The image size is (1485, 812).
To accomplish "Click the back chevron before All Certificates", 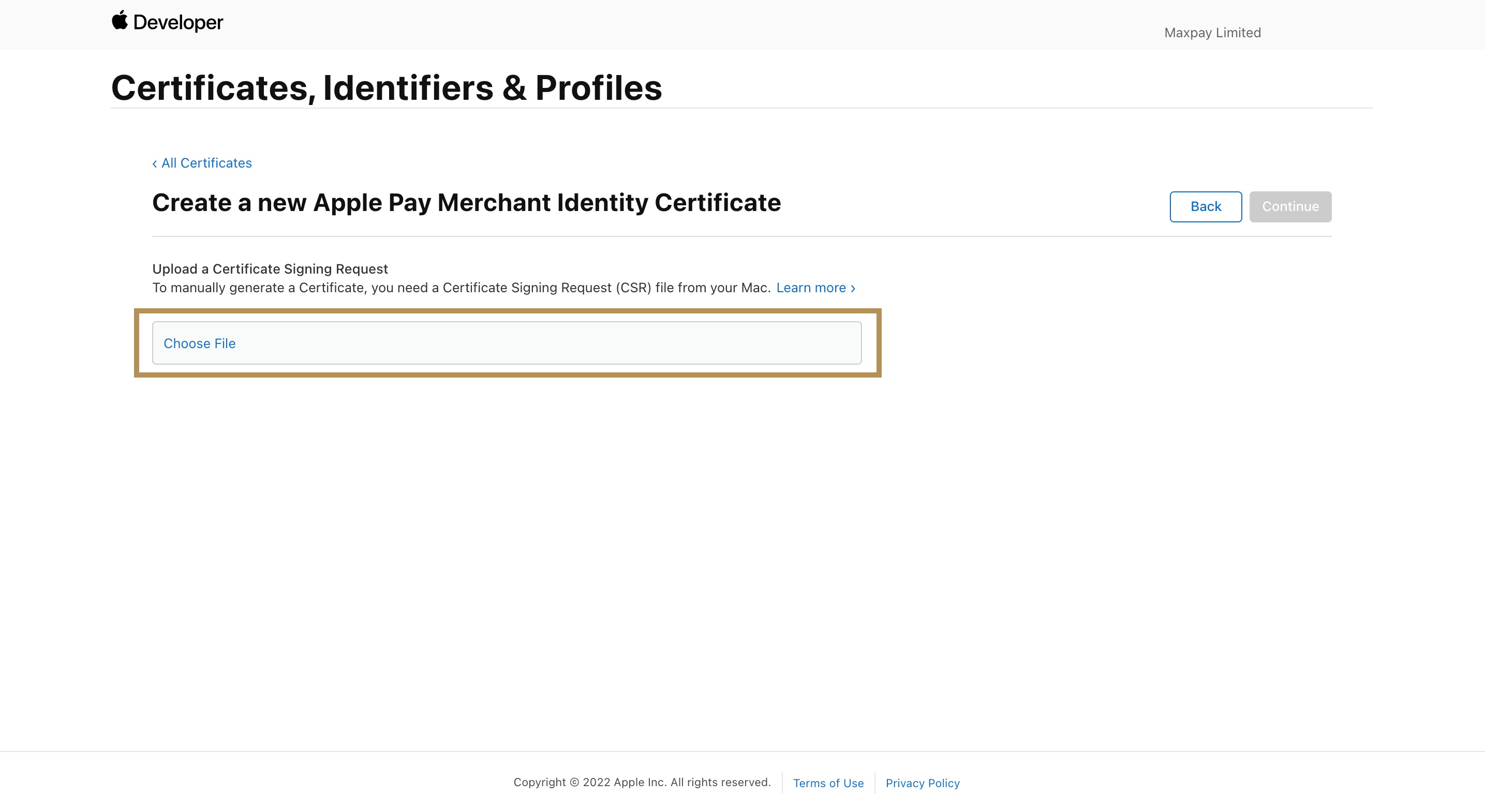I will tap(155, 163).
